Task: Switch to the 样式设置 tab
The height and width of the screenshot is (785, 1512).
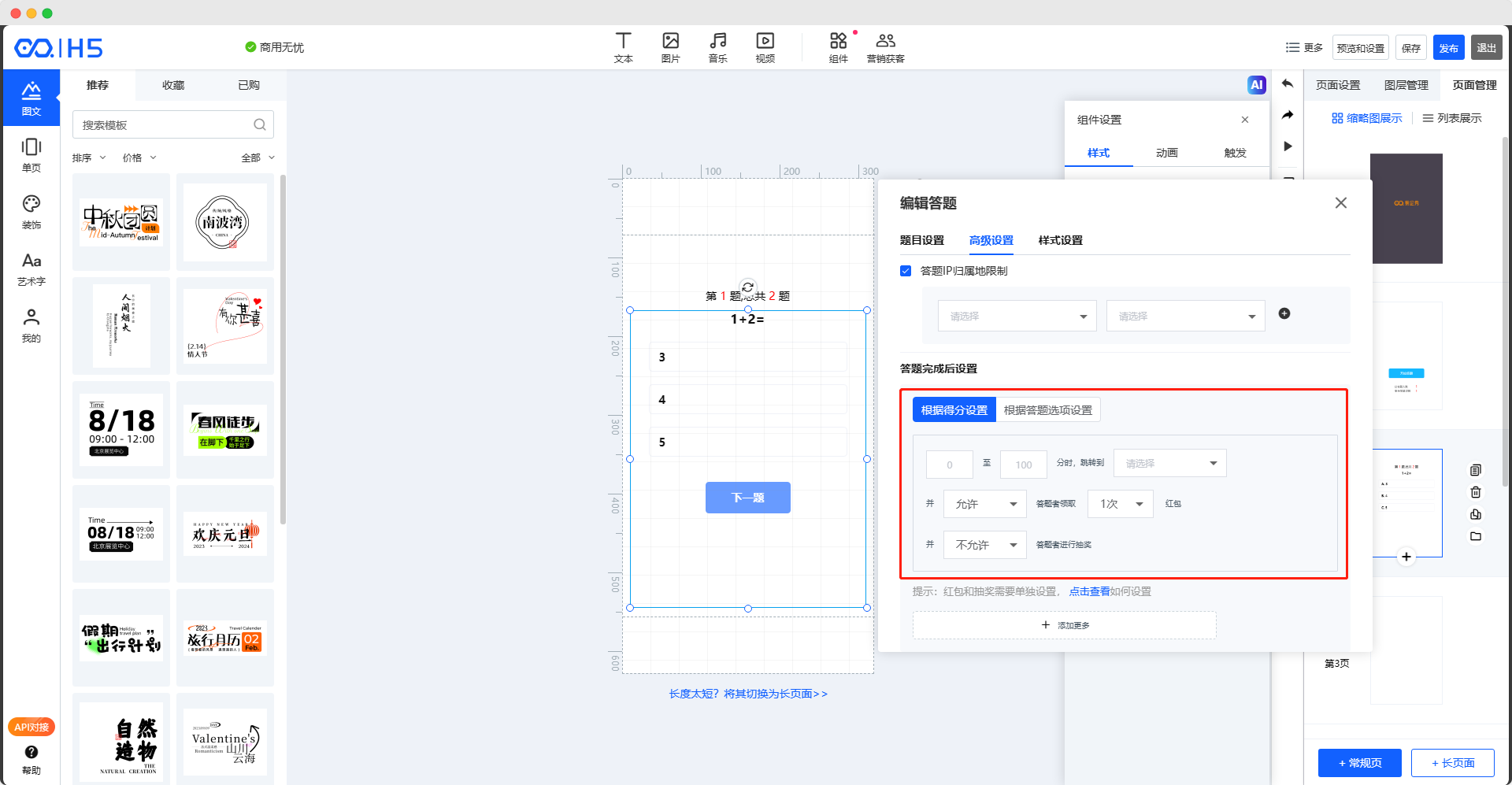Action: coord(1060,240)
